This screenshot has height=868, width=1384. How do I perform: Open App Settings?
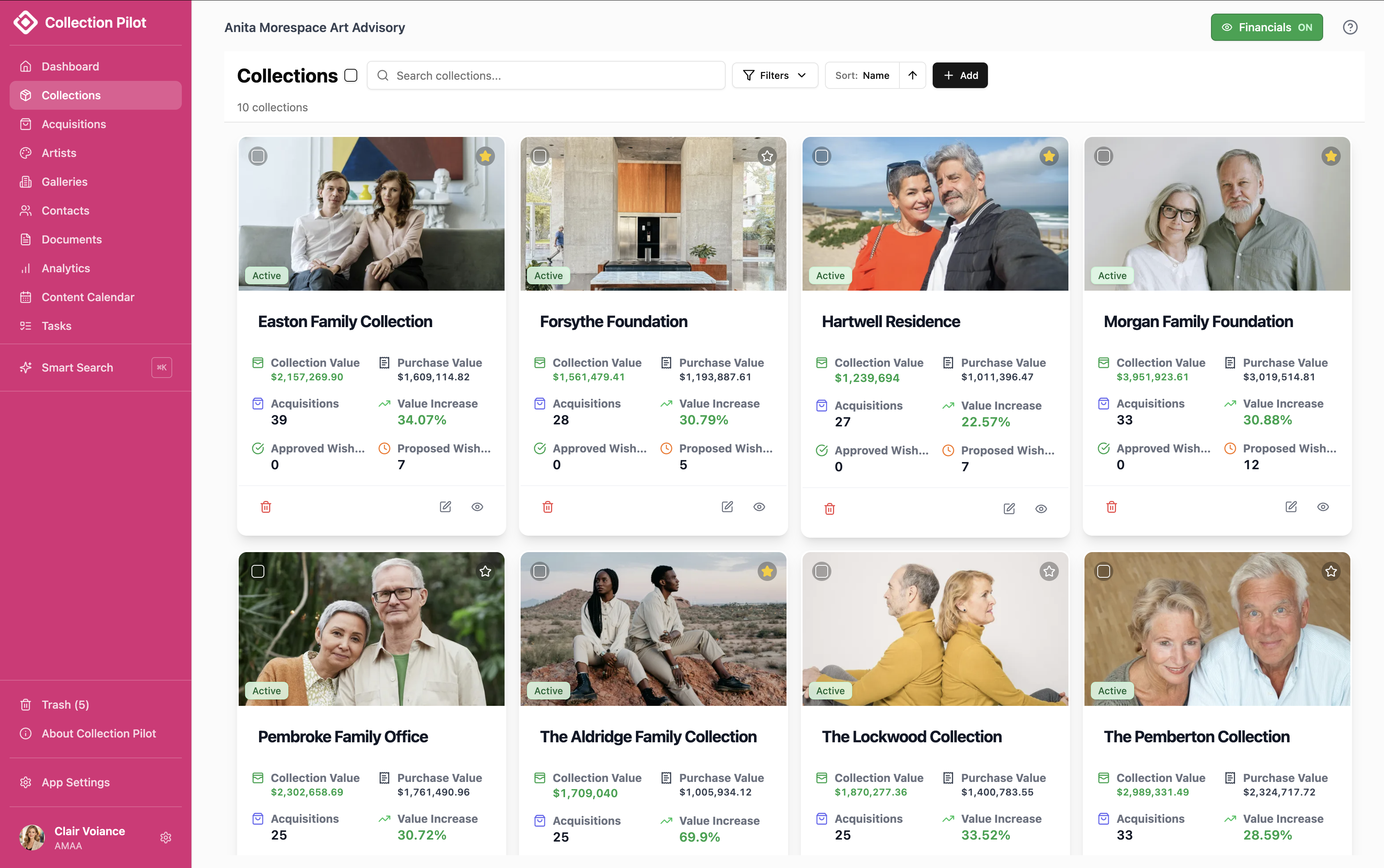(95, 782)
